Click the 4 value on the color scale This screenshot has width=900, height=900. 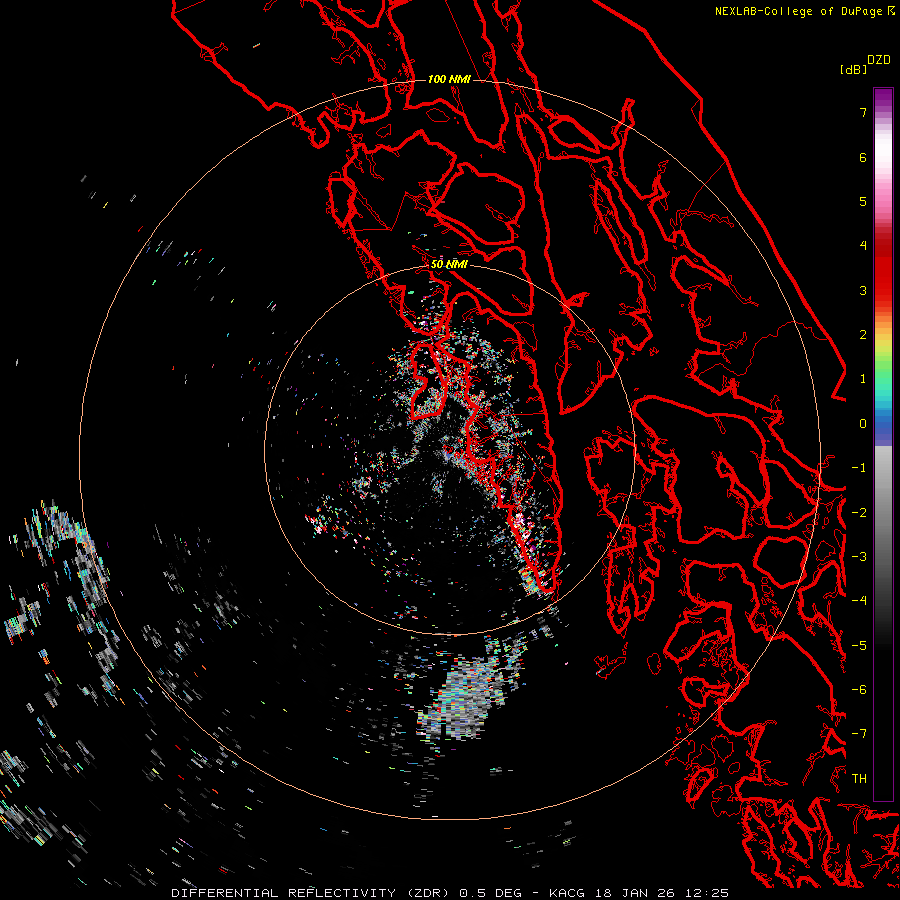click(863, 246)
